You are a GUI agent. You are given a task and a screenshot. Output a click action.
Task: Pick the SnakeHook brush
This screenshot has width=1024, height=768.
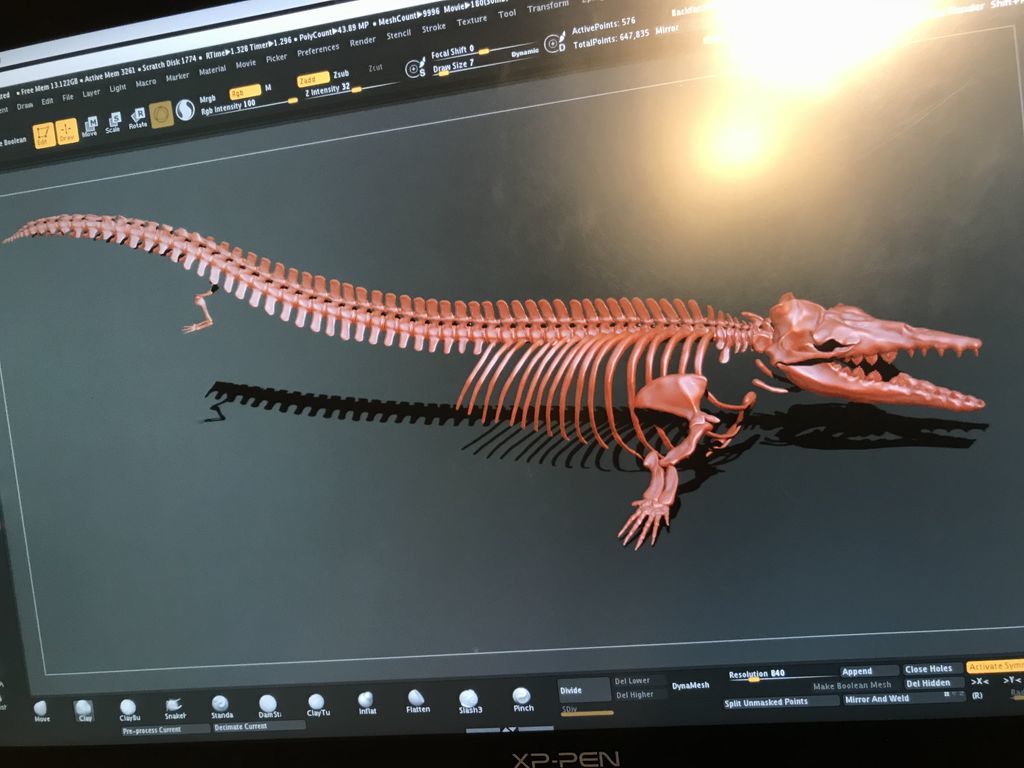pos(174,709)
